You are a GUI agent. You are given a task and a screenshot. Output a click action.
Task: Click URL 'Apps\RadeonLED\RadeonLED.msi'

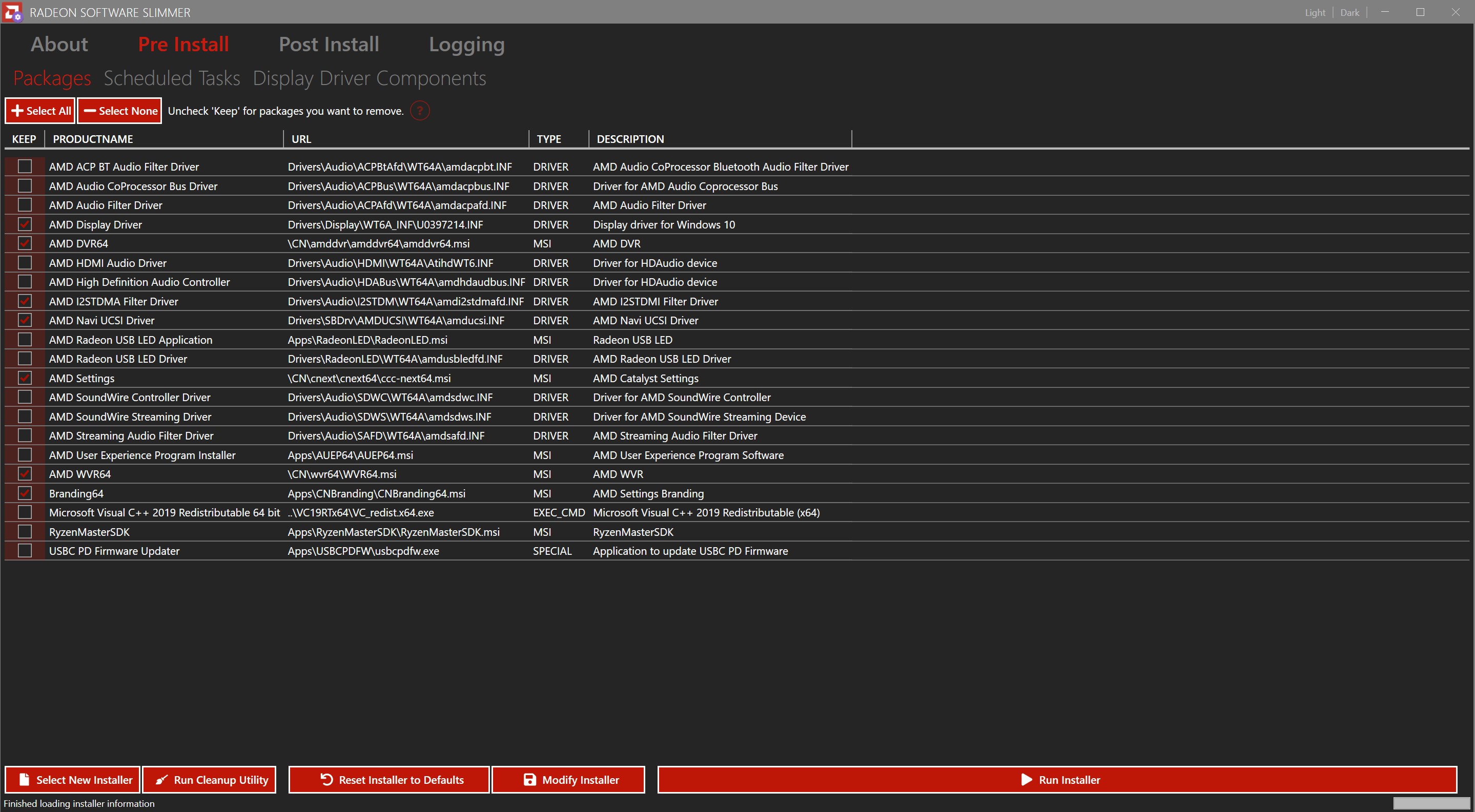367,340
